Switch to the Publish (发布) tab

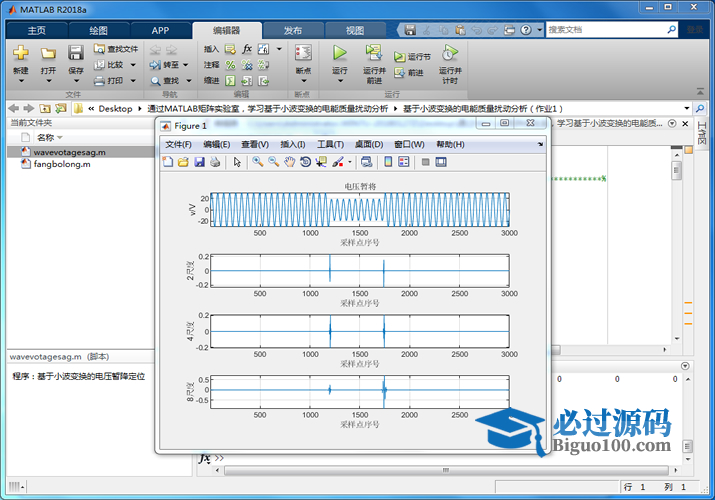pyautogui.click(x=293, y=31)
